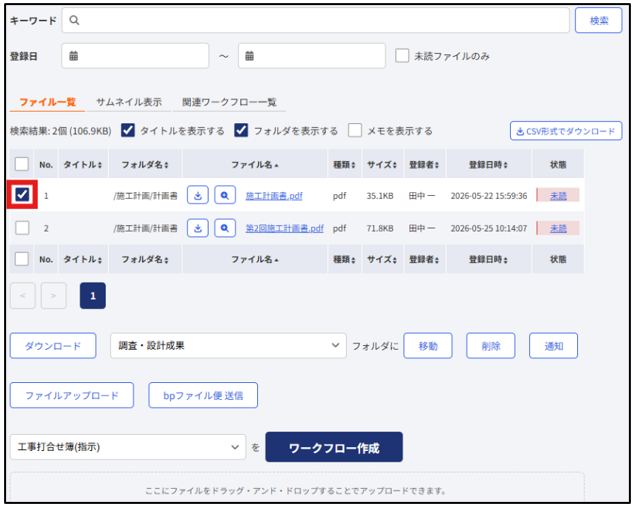Click the previous page arrow button
Screen dimensions: 634x509
(23, 296)
